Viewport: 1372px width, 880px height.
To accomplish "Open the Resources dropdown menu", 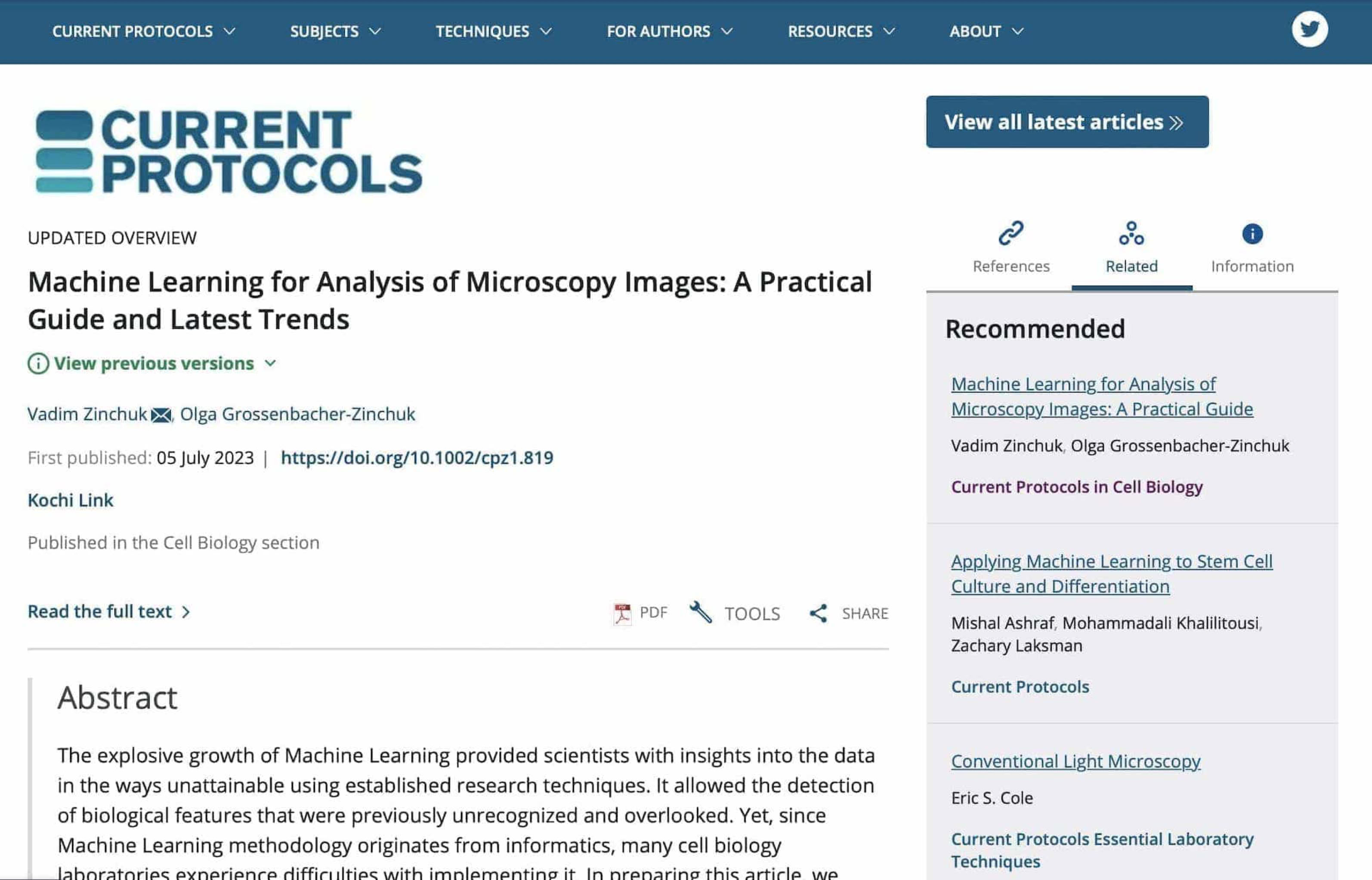I will pos(841,31).
